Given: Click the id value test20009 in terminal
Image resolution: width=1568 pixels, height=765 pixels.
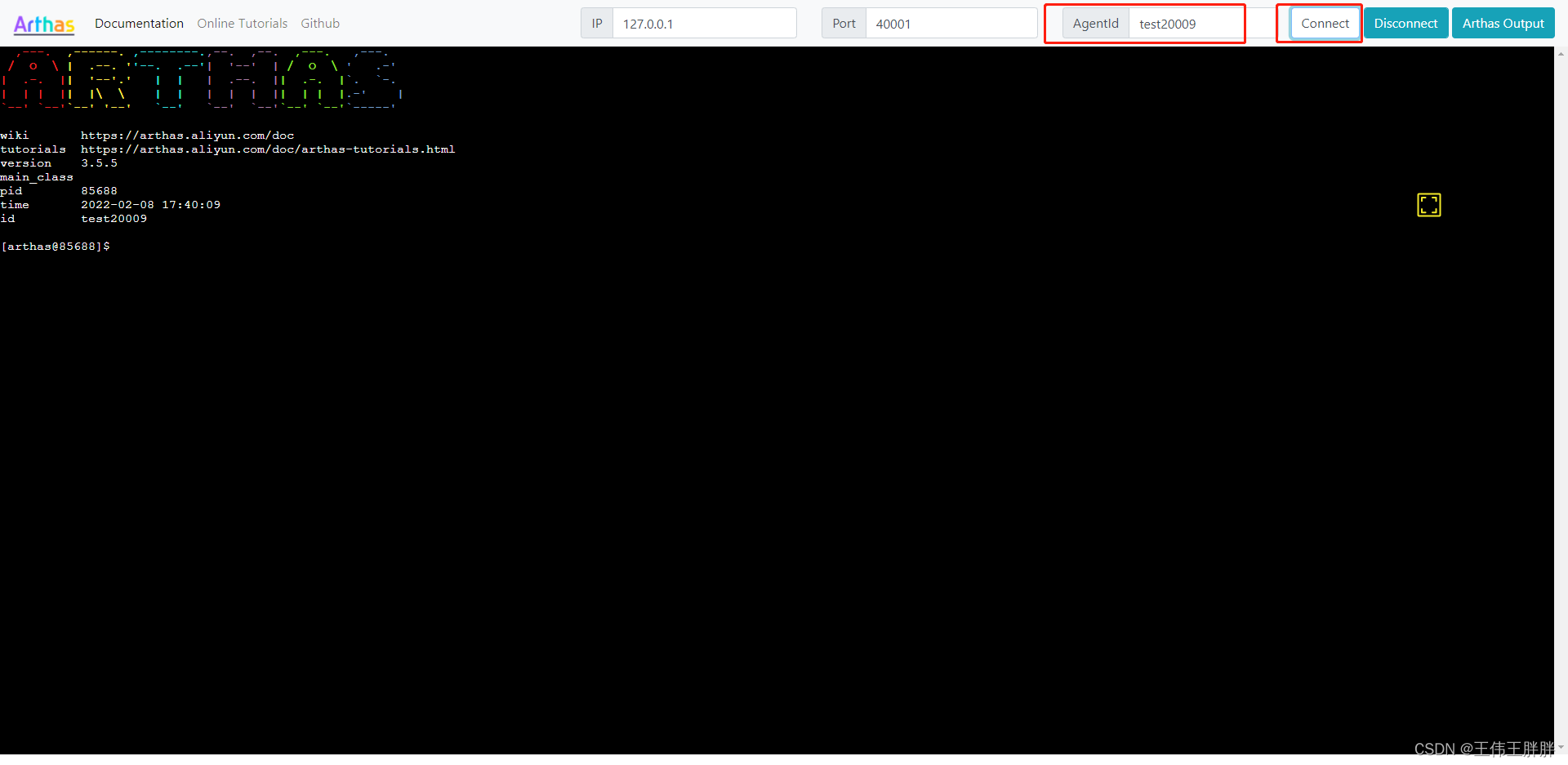Looking at the screenshot, I should pos(114,219).
